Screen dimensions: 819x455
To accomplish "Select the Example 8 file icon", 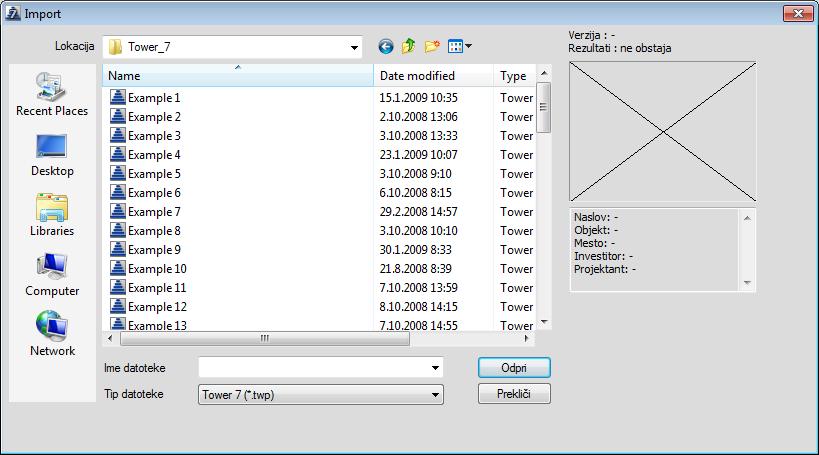I will point(118,230).
